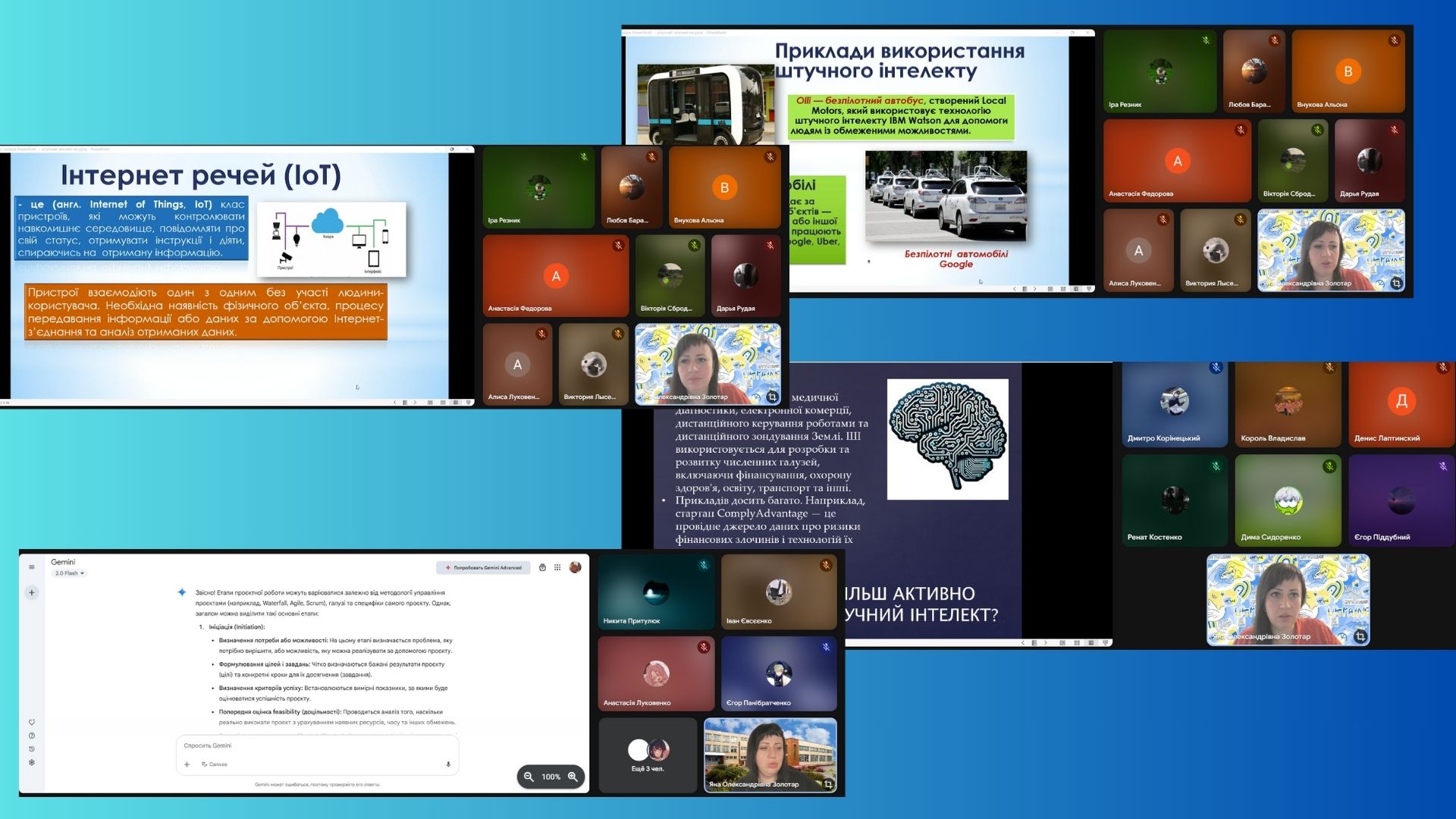Expand the 2.0 Flash model selector

tap(70, 573)
